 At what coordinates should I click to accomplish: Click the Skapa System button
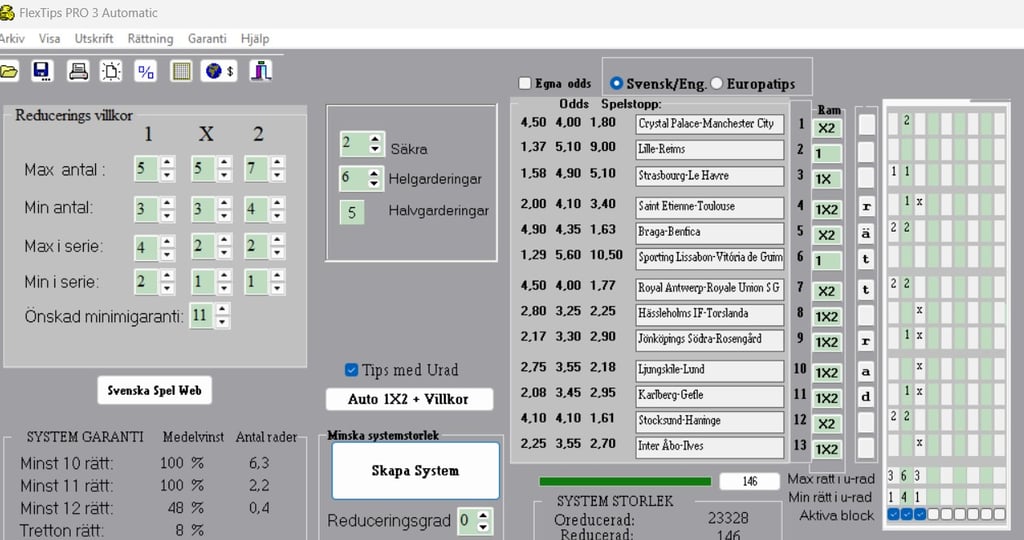(415, 471)
